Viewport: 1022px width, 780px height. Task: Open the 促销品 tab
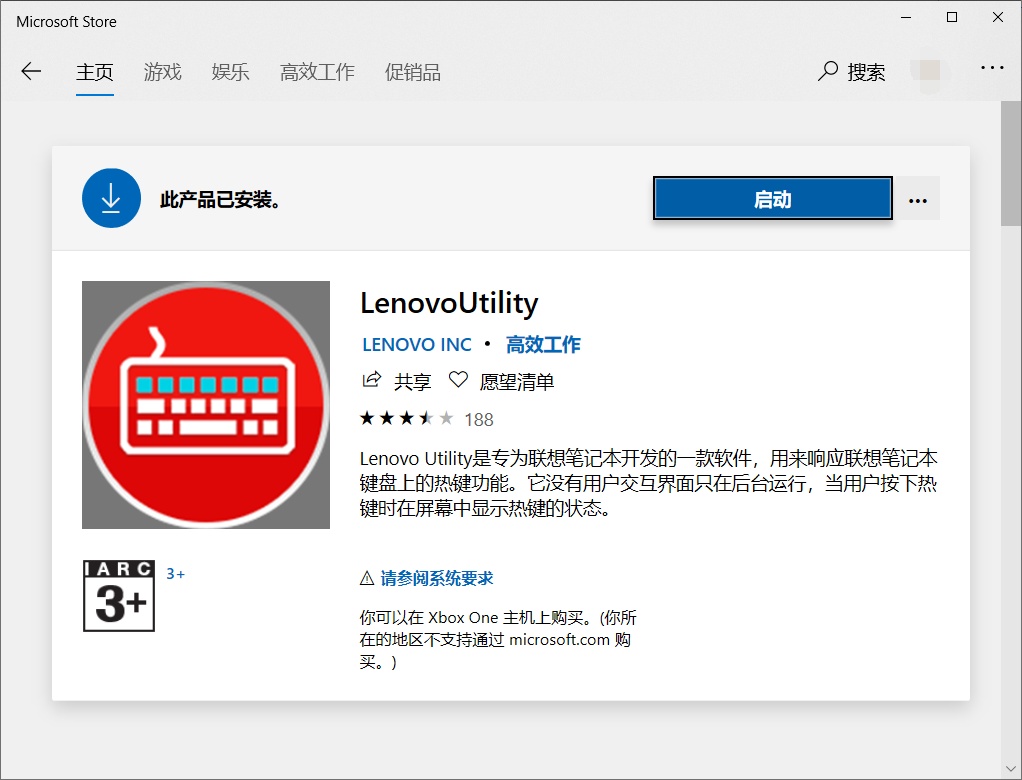tap(413, 72)
